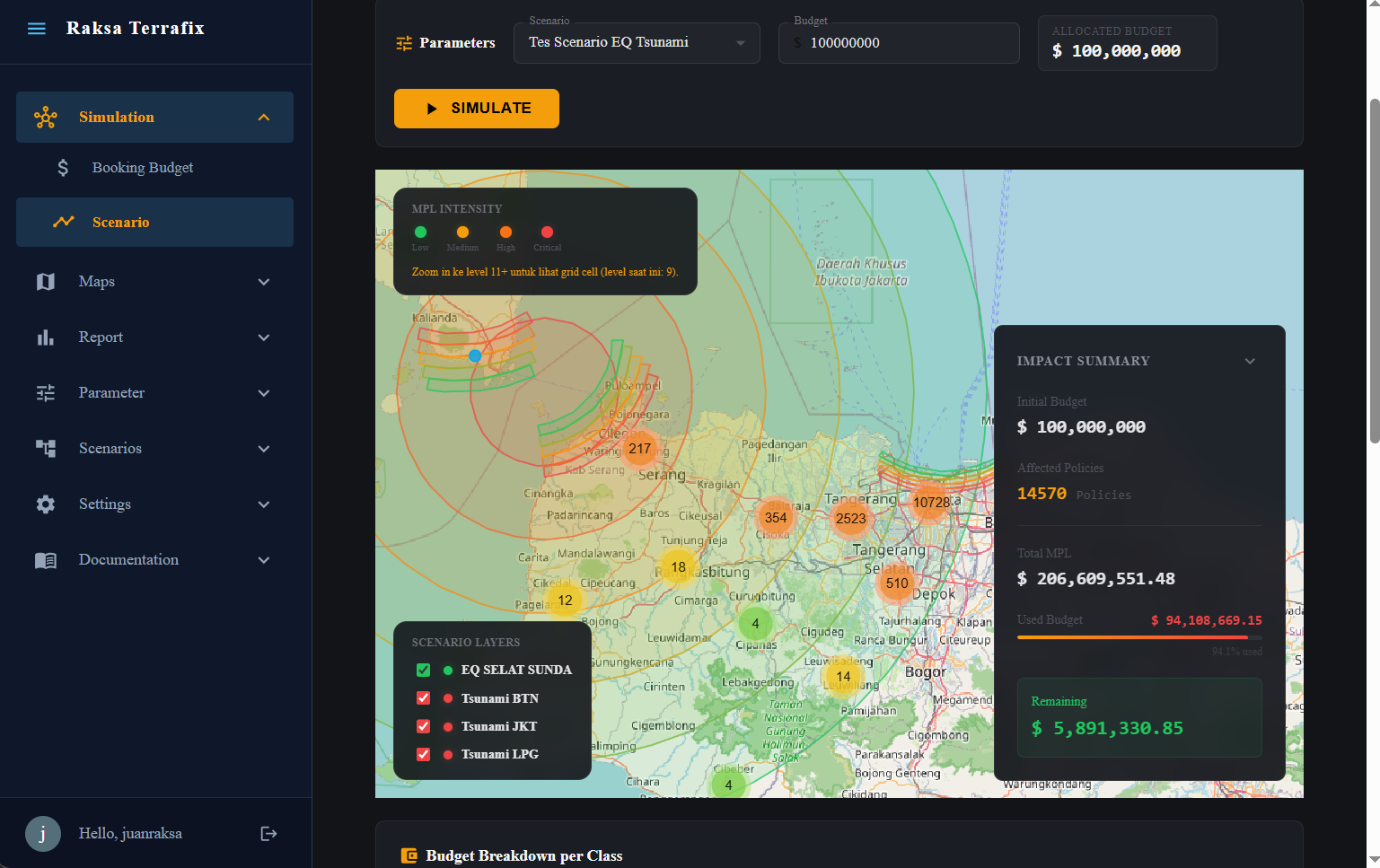Expand the Report menu chevron
Screen dimensions: 1380x868
tap(264, 338)
